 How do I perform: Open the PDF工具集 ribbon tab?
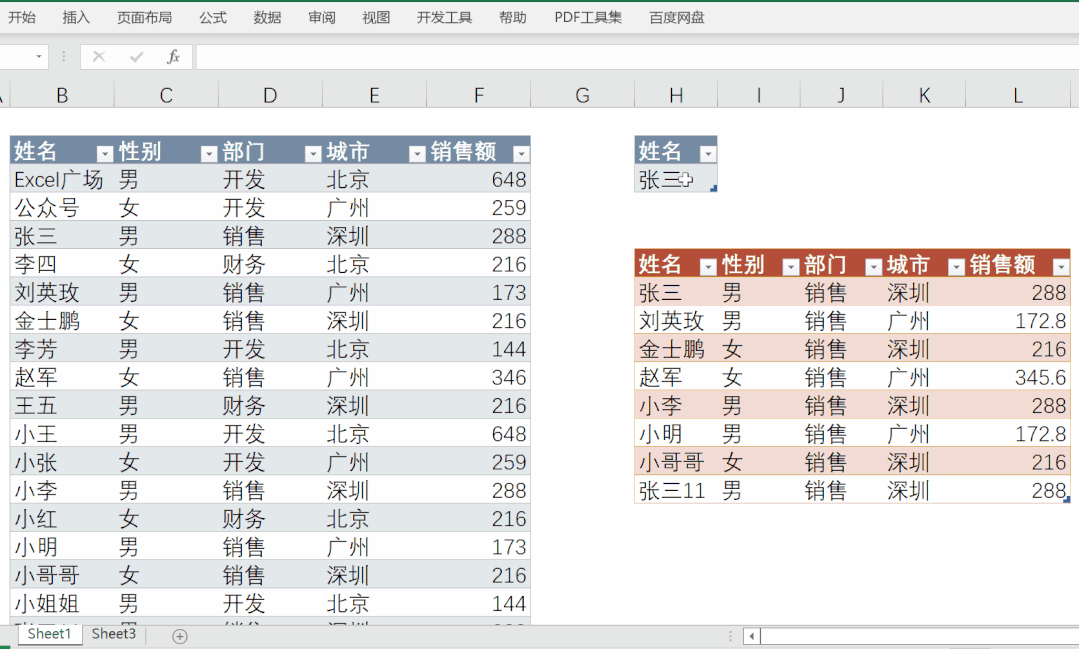pos(587,17)
